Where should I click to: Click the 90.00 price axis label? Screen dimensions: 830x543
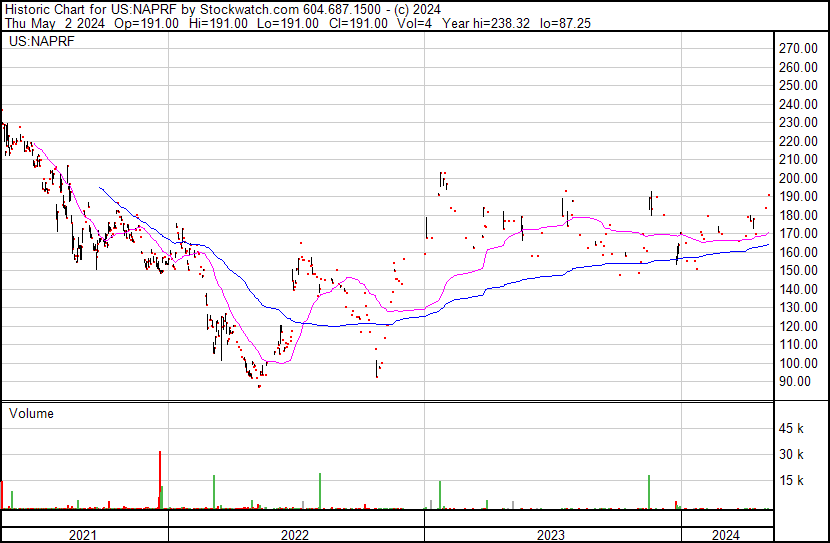pyautogui.click(x=795, y=382)
